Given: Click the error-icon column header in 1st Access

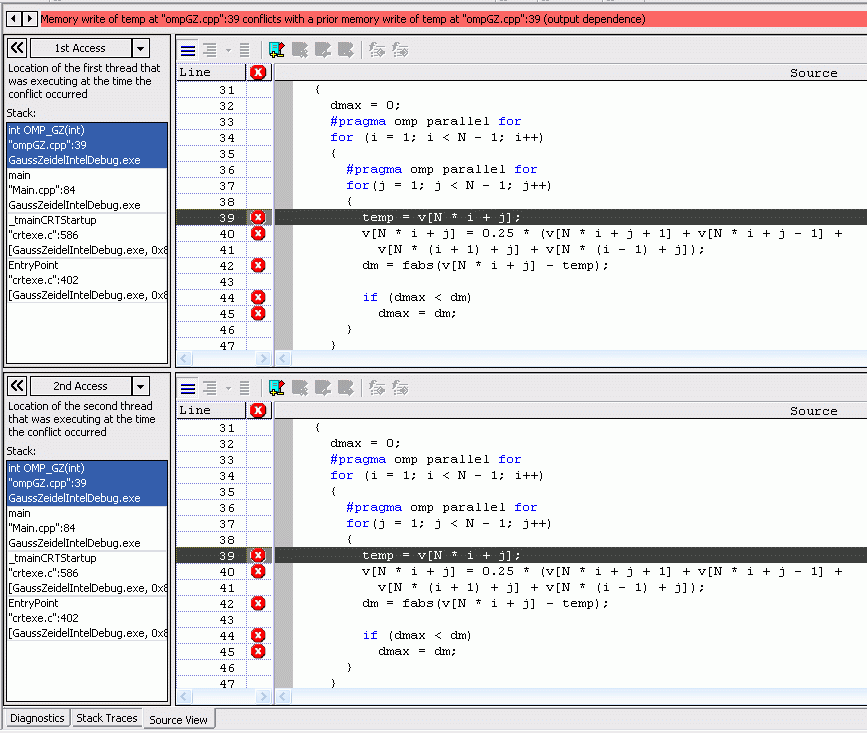Looking at the screenshot, I should [258, 72].
